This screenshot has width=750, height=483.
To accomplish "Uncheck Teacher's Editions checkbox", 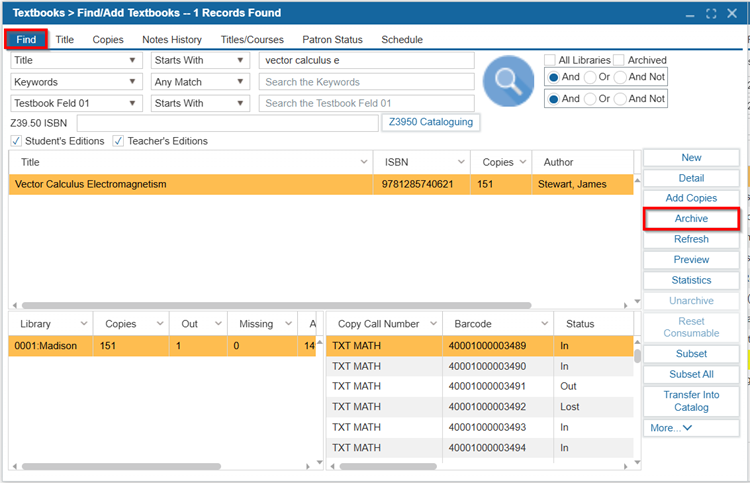I will [x=118, y=141].
